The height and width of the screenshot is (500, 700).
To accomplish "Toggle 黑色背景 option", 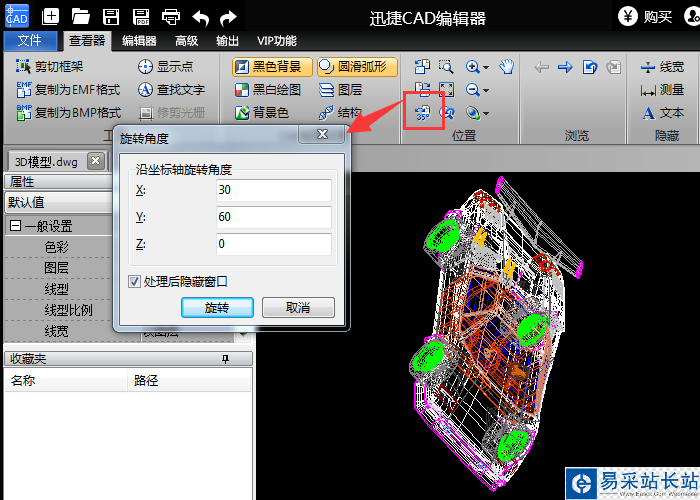I will [272, 67].
